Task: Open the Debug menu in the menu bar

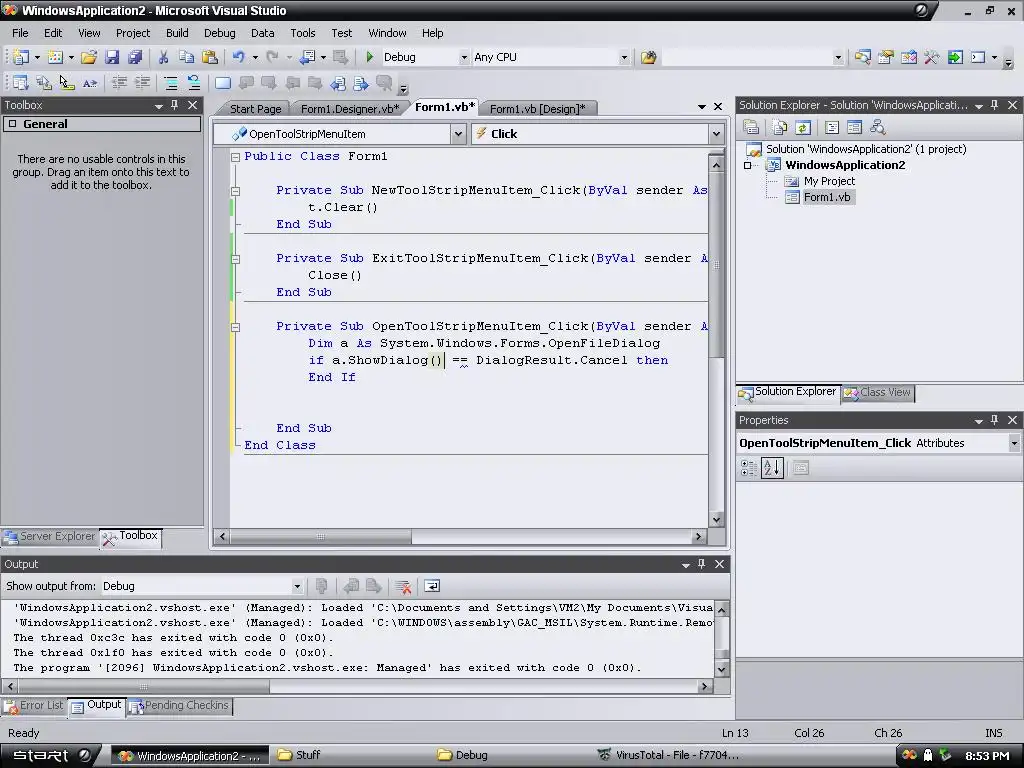Action: [x=219, y=33]
